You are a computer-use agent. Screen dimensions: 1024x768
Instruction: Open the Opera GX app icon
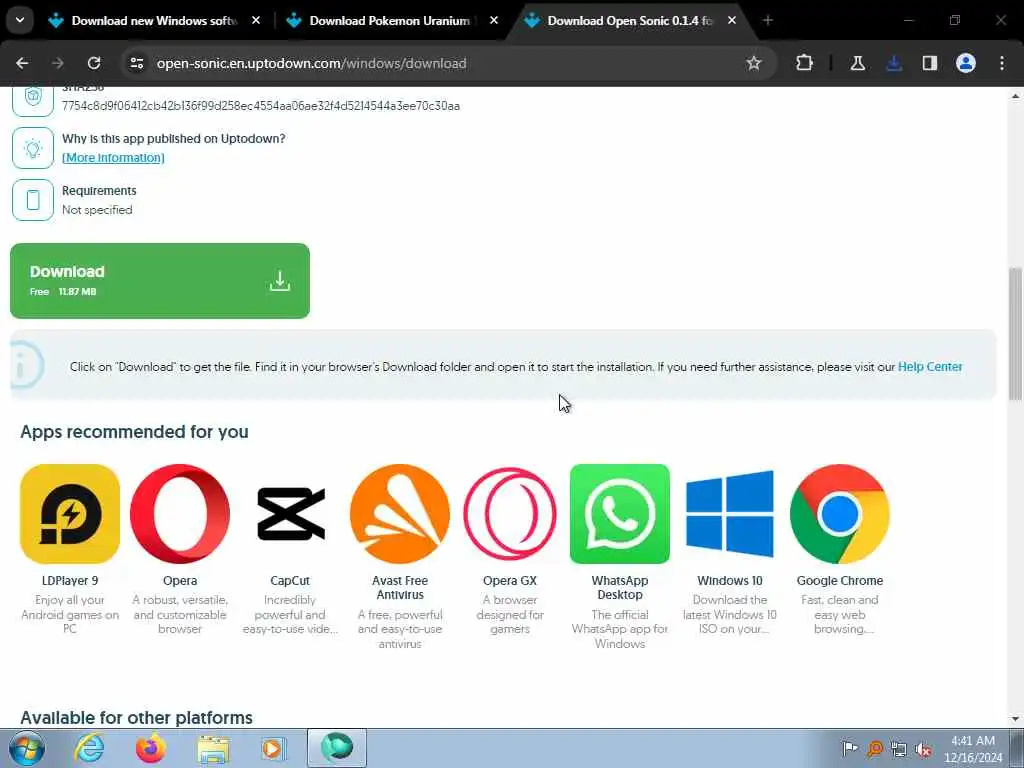tap(510, 514)
